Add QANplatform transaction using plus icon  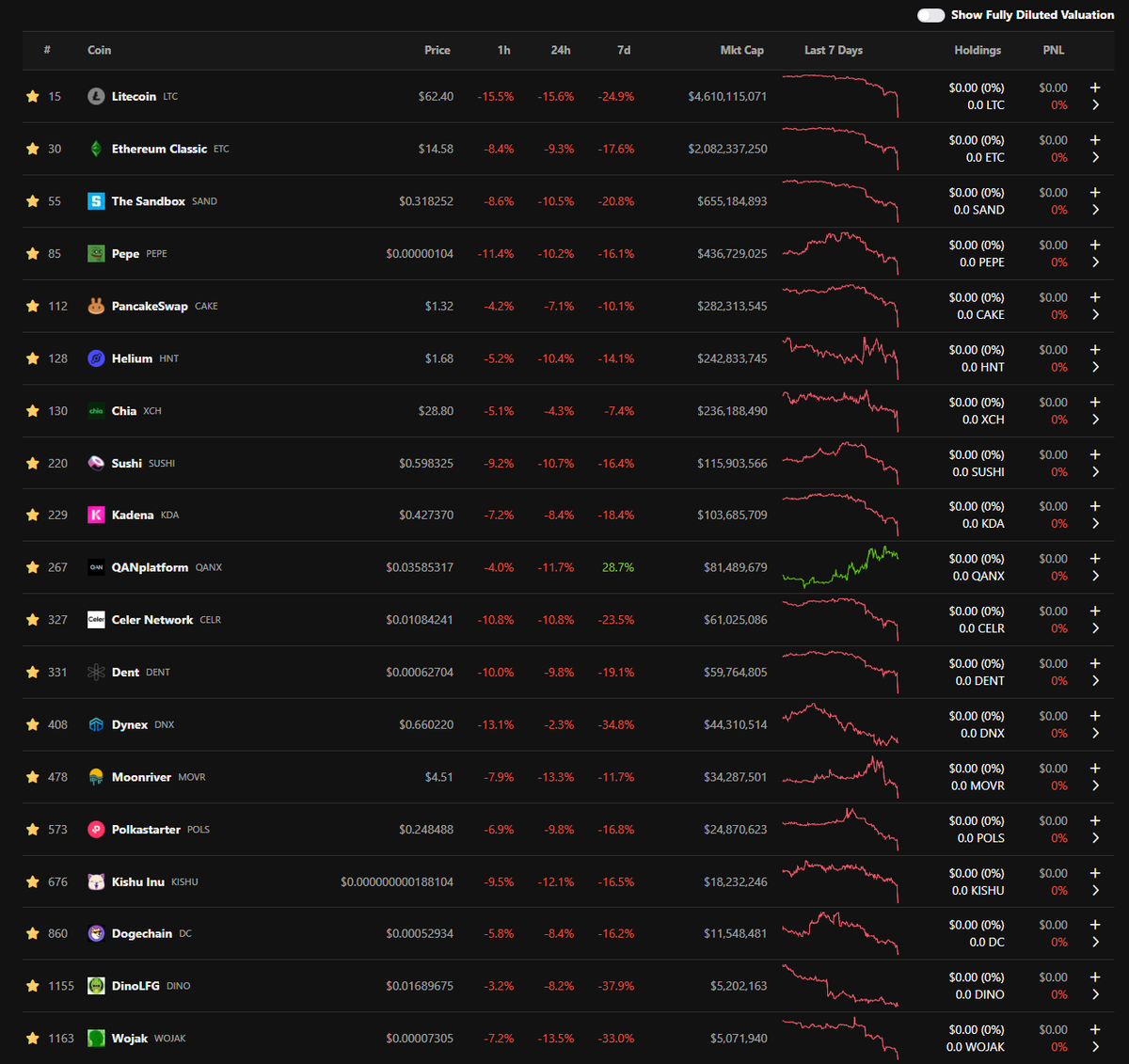(x=1095, y=559)
